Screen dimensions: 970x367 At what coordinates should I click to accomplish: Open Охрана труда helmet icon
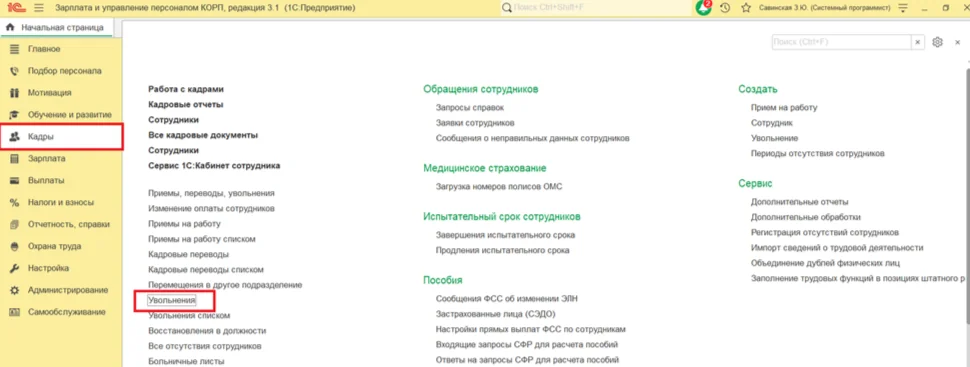pyautogui.click(x=15, y=246)
